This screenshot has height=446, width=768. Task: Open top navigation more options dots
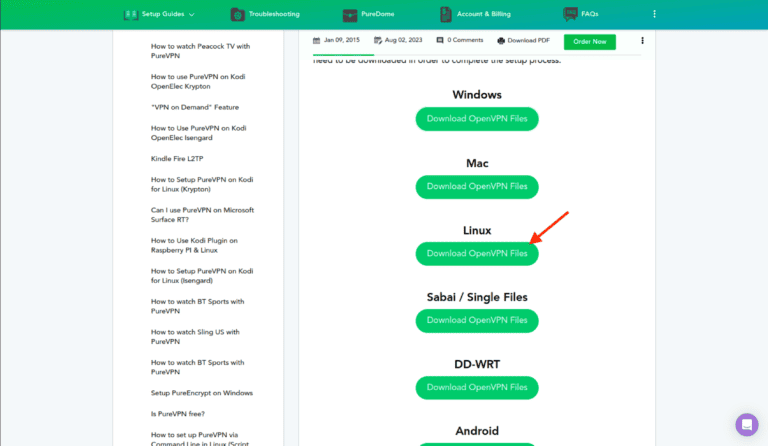coord(654,14)
